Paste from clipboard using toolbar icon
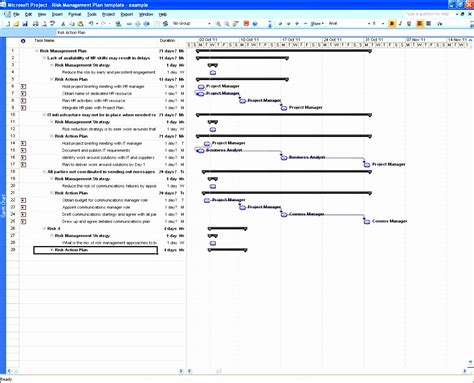This screenshot has width=474, height=383. 80,24
